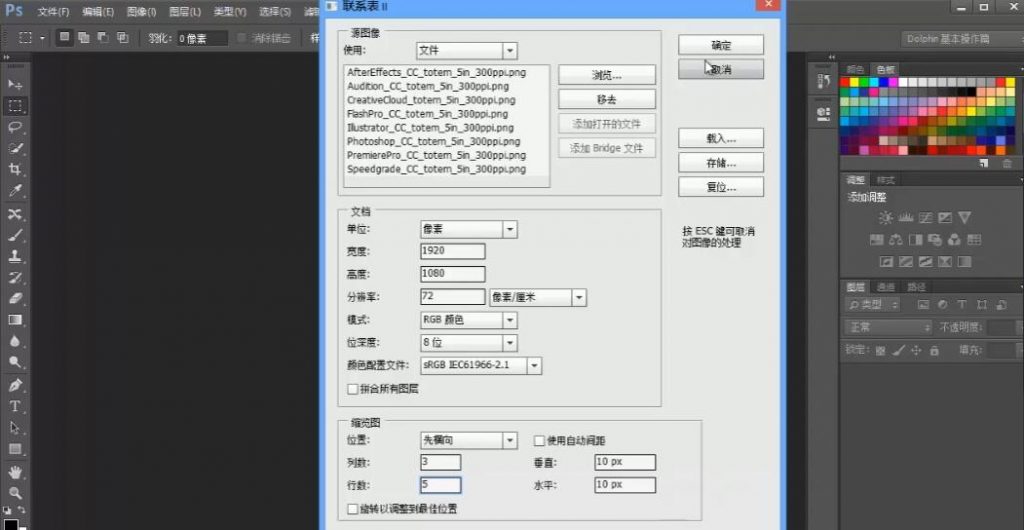Click the 存储... button

click(721, 163)
